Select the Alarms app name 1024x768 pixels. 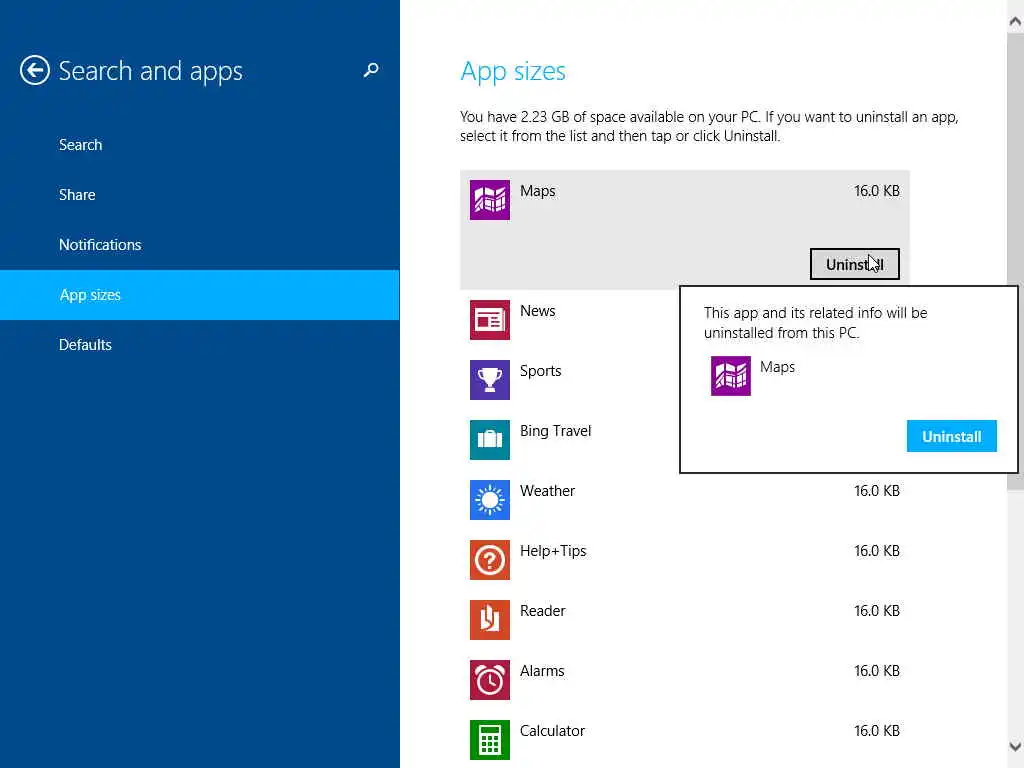click(542, 671)
